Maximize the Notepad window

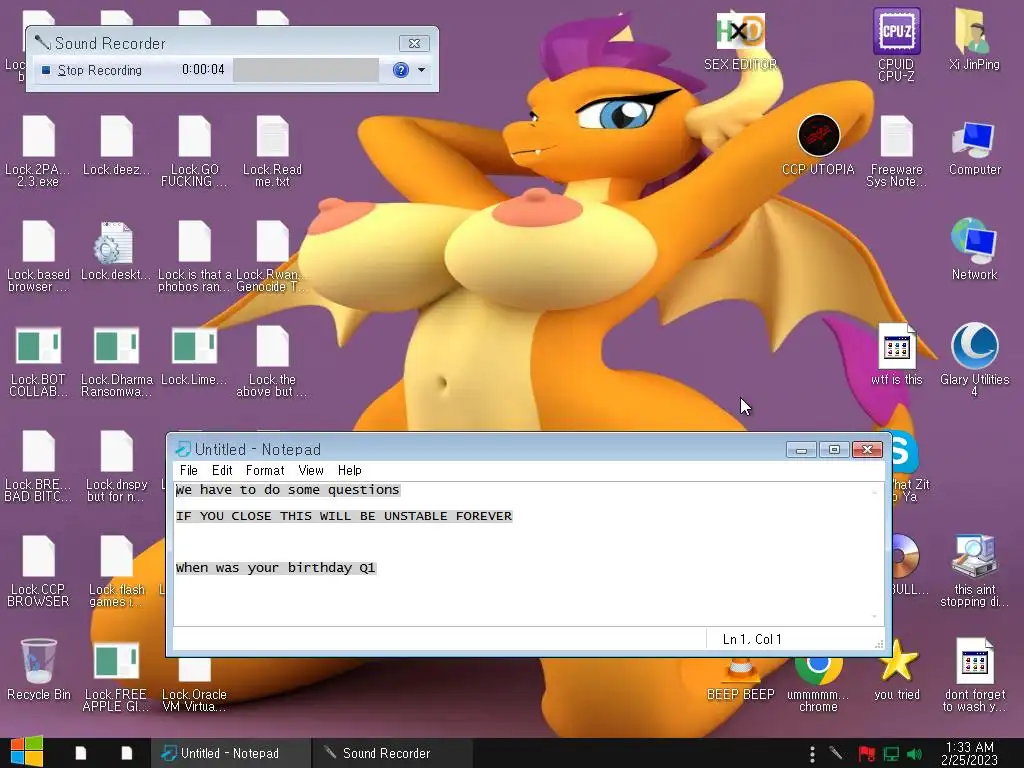point(834,449)
